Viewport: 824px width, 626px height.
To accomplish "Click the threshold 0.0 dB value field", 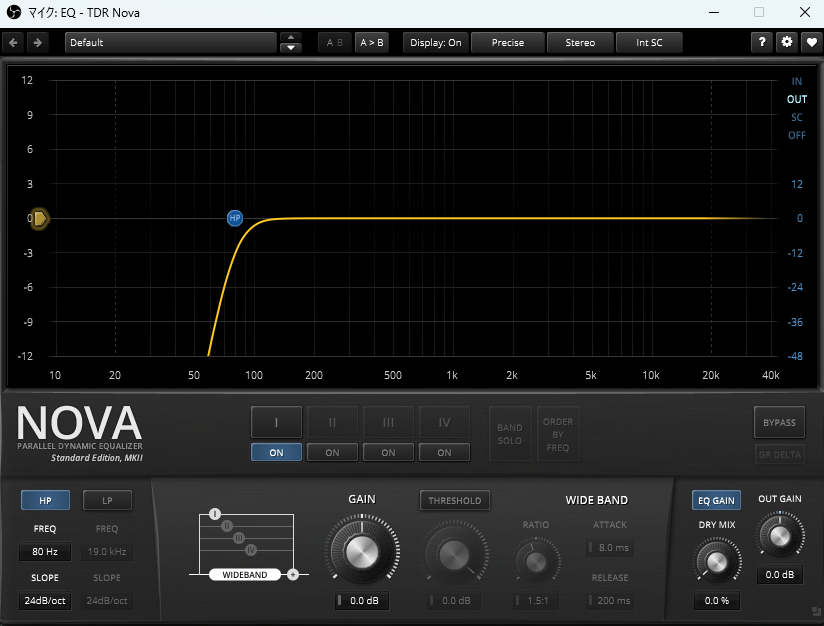I will [454, 600].
